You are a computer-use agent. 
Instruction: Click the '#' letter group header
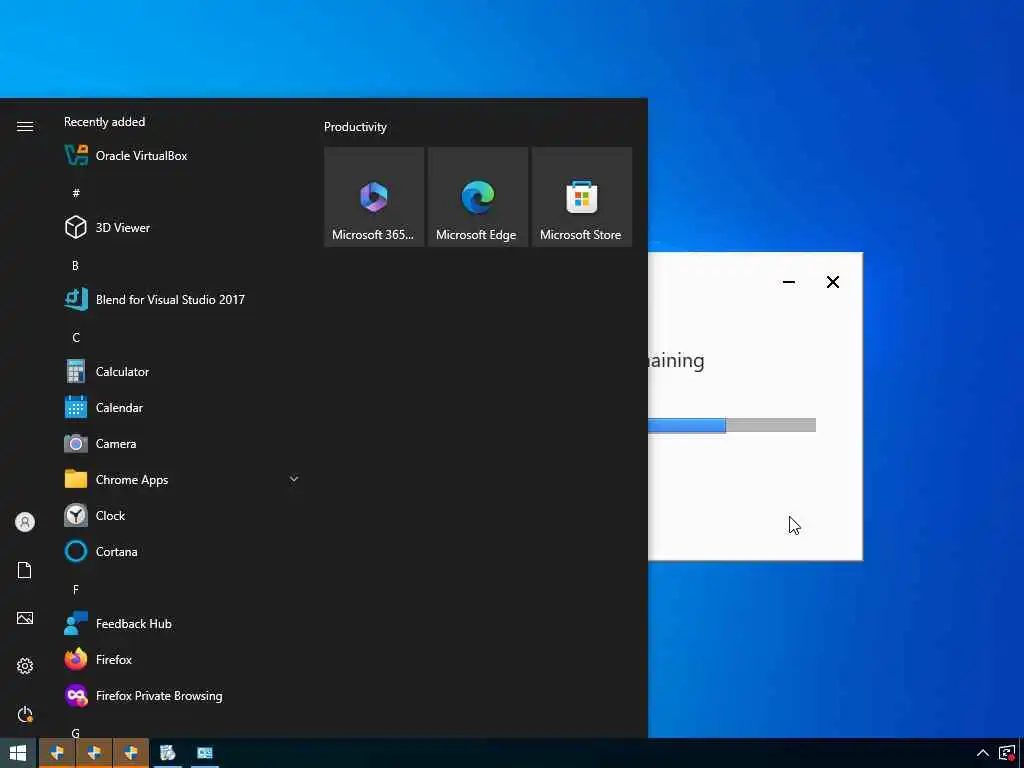pyautogui.click(x=76, y=193)
